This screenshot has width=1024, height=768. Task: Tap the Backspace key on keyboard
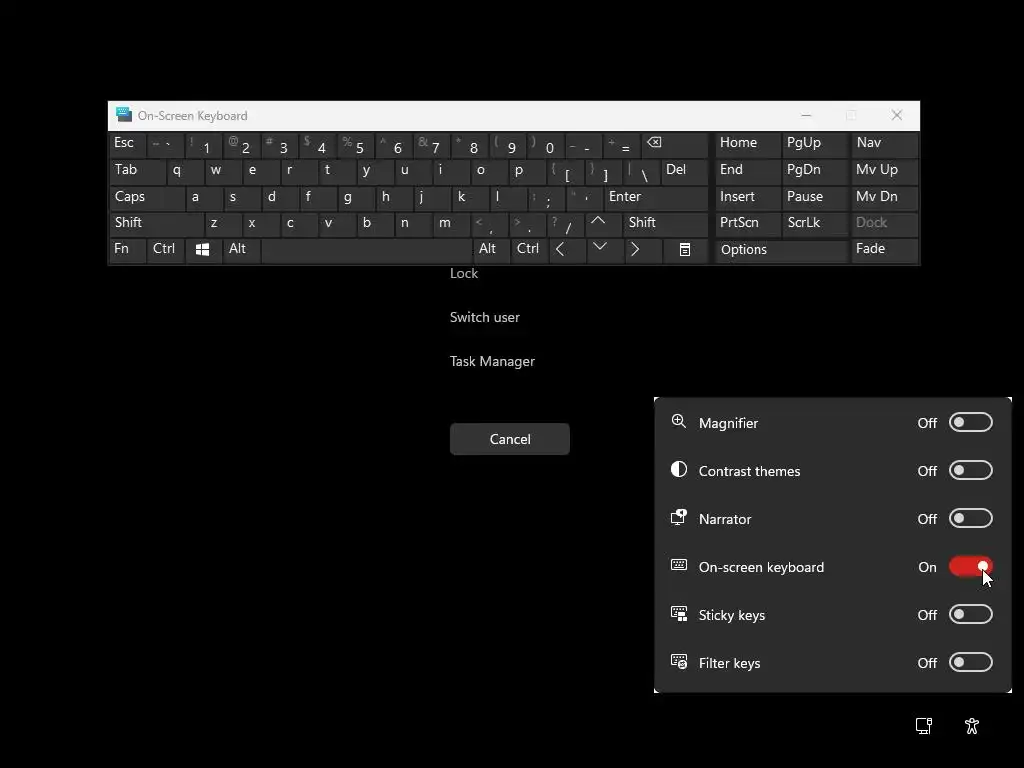tap(675, 144)
